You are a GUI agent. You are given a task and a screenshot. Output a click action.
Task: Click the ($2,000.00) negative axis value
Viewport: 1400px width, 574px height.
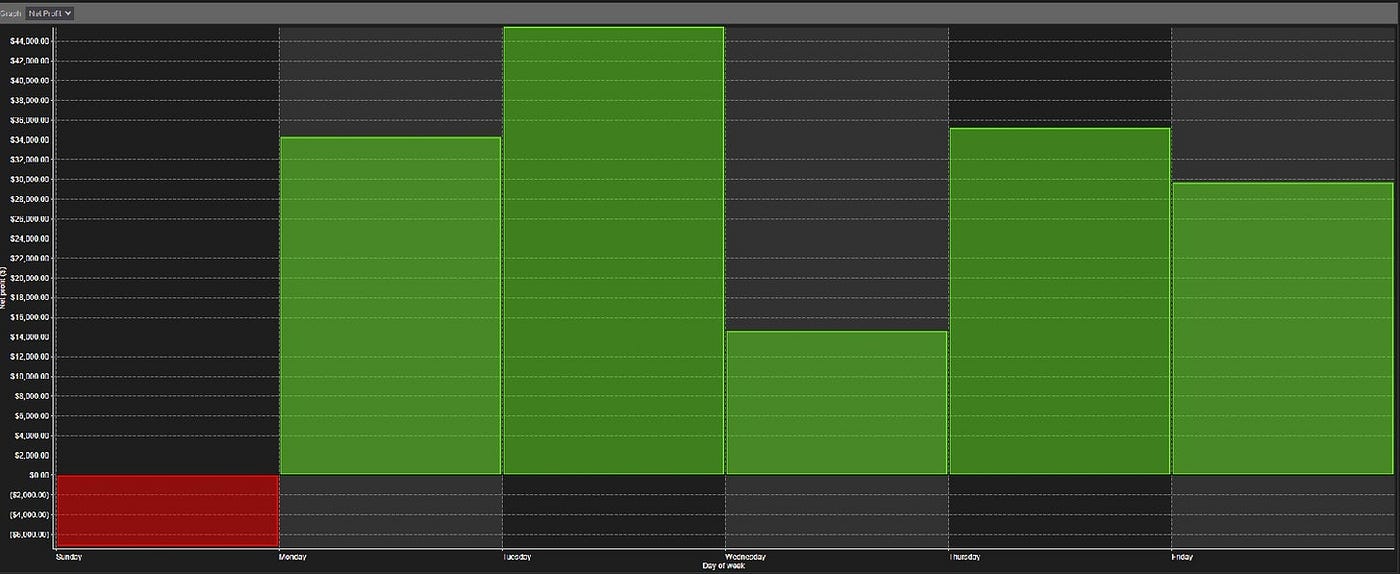[x=31, y=495]
